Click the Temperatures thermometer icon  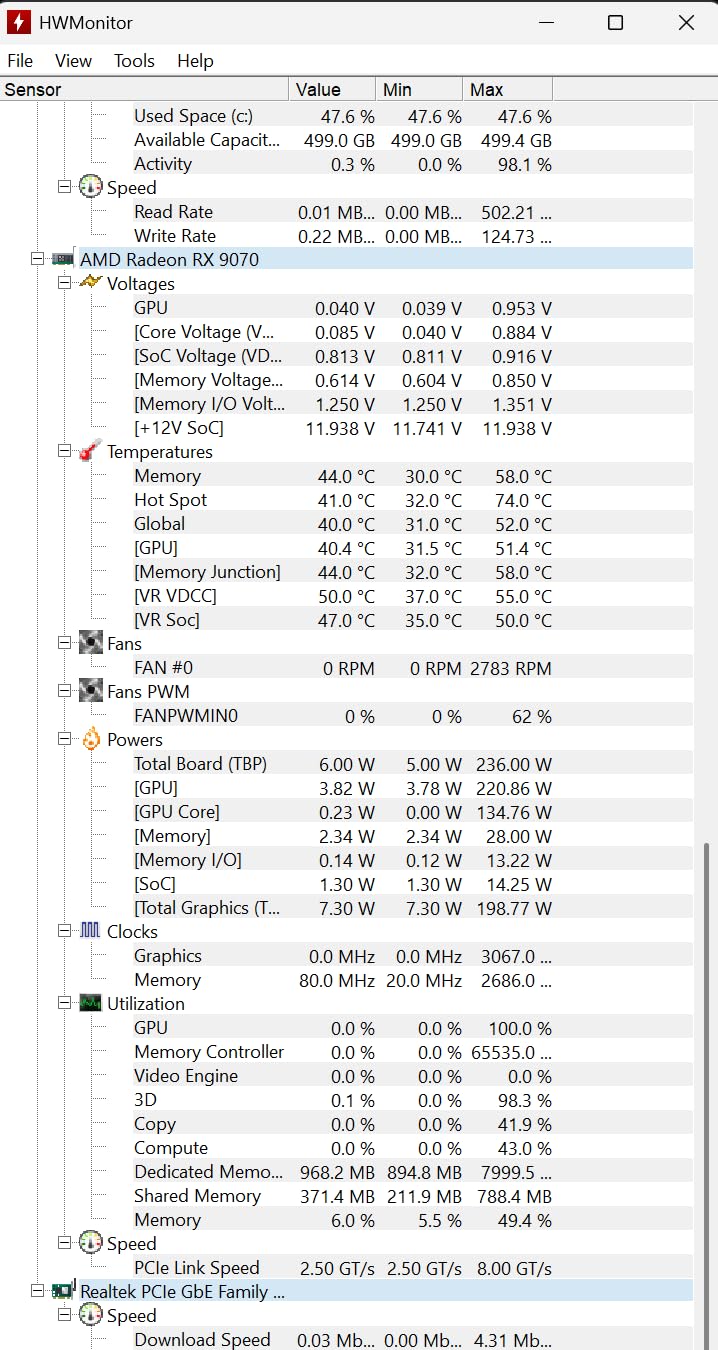coord(90,451)
